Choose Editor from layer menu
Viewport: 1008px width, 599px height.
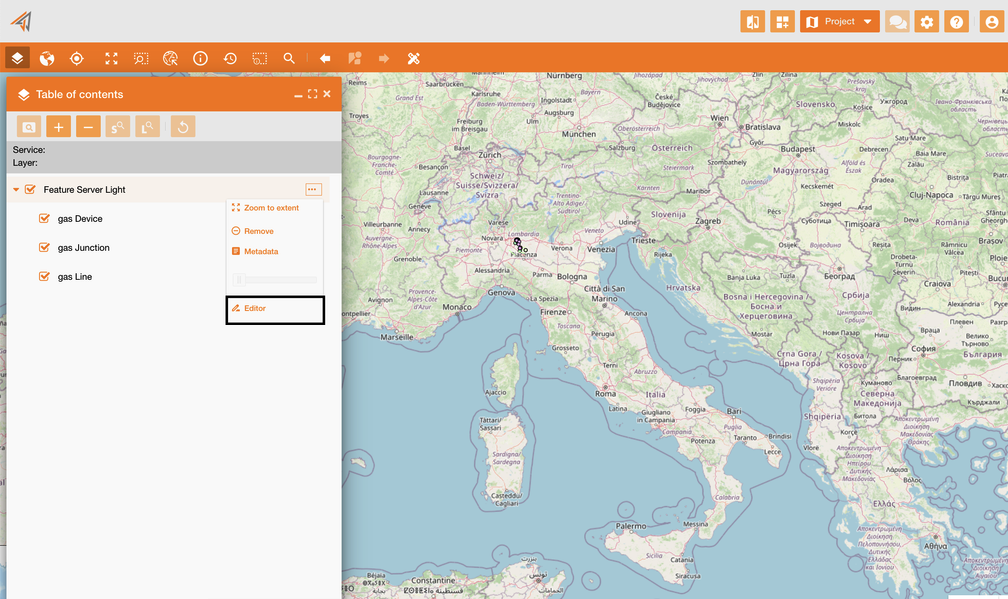click(275, 310)
